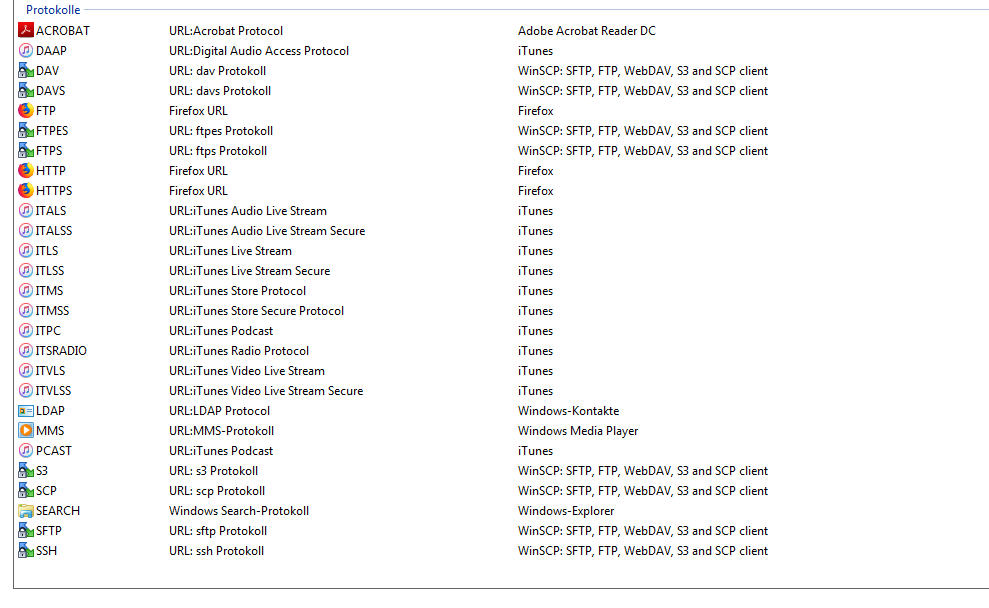
Task: Select the ITSRADIO protocol name
Action: pyautogui.click(x=61, y=351)
